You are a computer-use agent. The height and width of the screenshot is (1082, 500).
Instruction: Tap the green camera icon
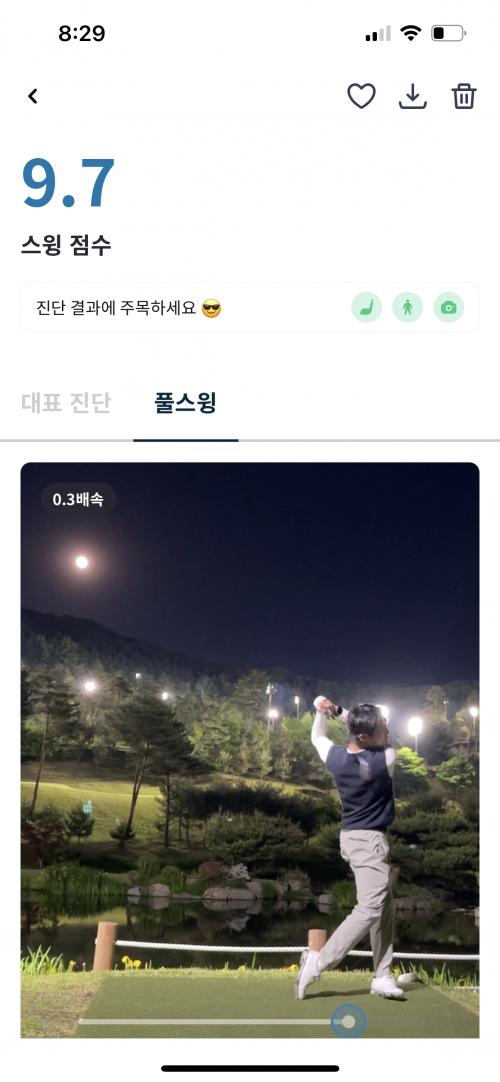448,308
